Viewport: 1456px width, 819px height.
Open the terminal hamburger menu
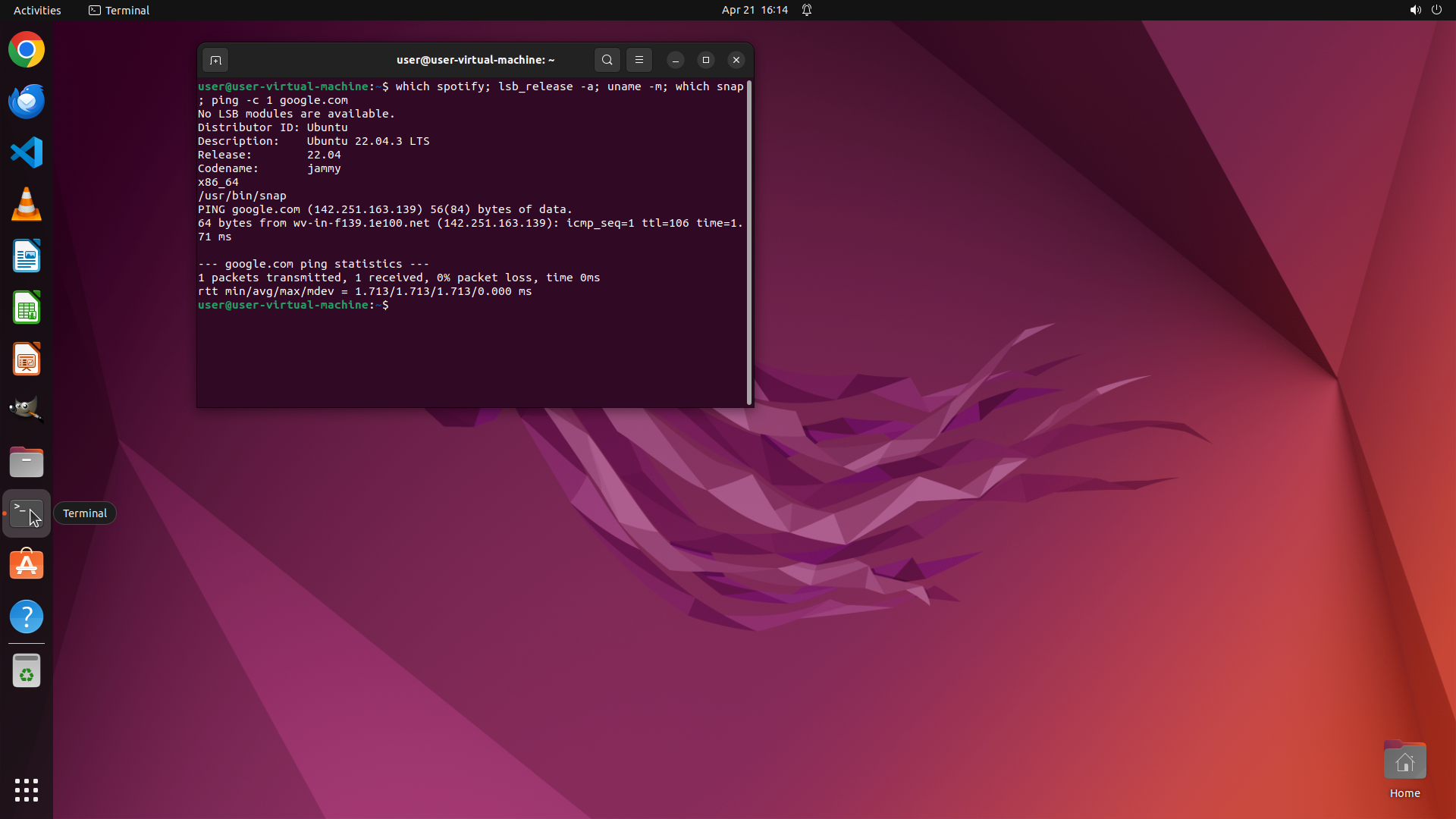click(x=639, y=60)
